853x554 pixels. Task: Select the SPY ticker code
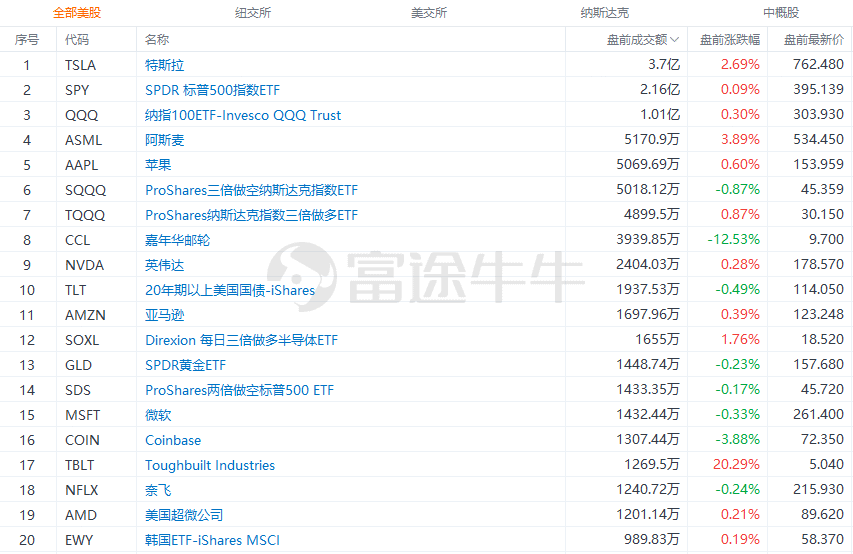(x=77, y=90)
